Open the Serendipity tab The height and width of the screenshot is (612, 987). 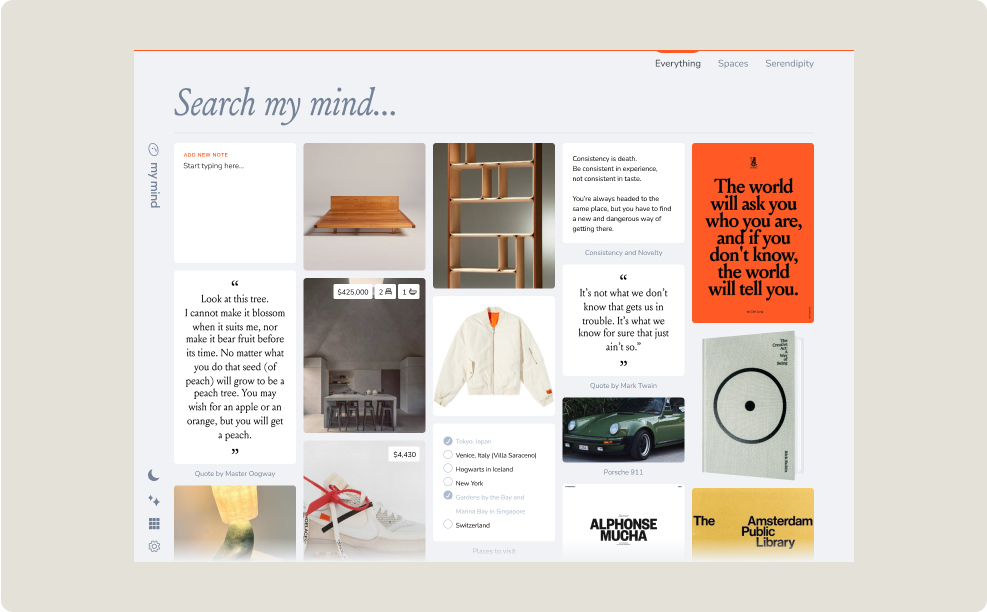pos(789,64)
